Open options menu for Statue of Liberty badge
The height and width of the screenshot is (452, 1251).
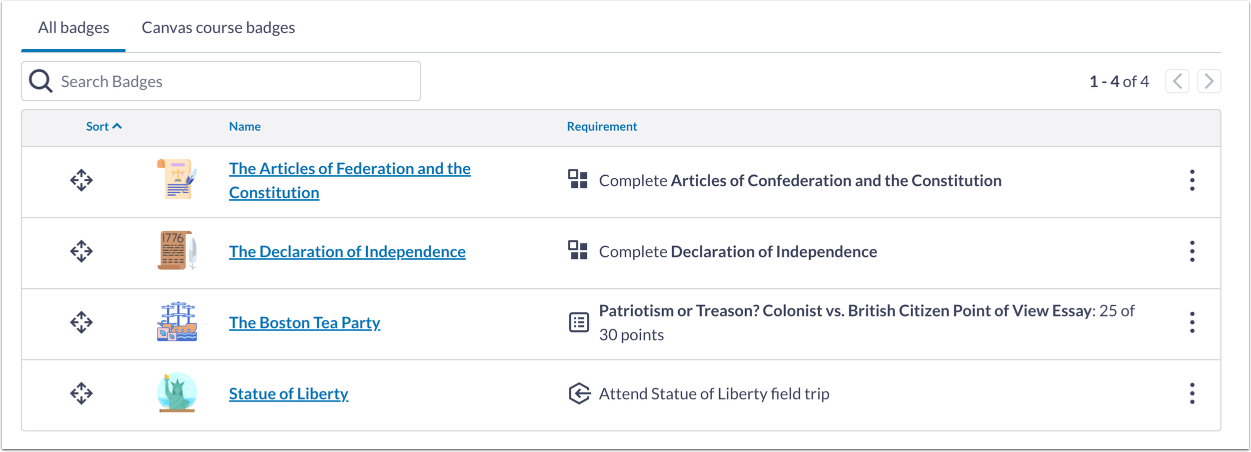pyautogui.click(x=1191, y=394)
